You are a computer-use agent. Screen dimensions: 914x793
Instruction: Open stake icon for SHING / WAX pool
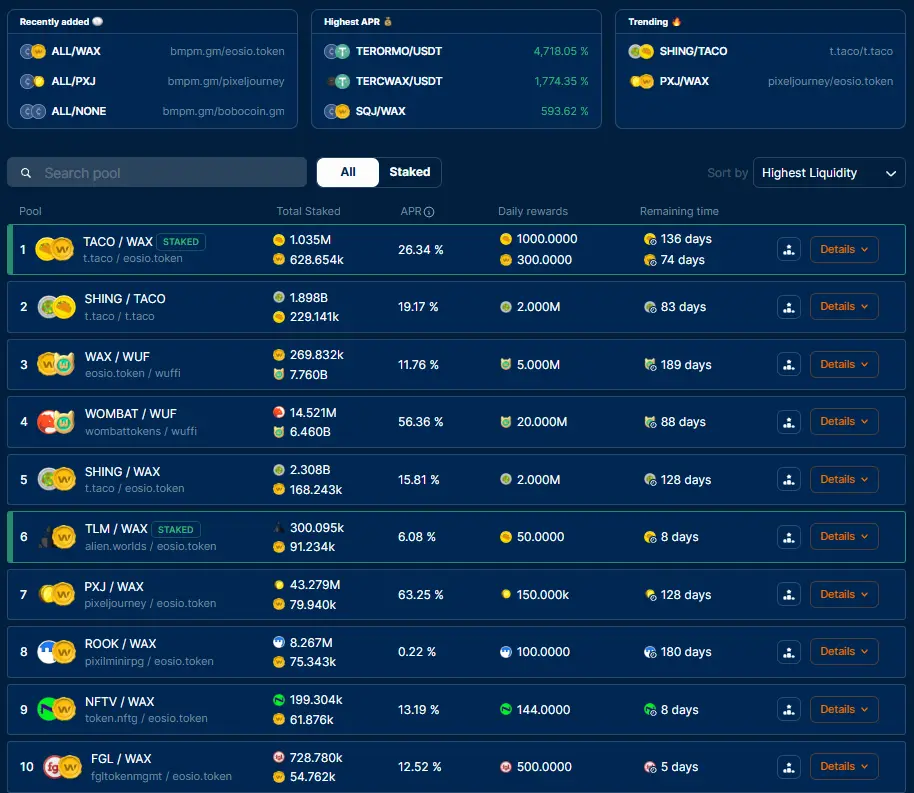point(789,479)
